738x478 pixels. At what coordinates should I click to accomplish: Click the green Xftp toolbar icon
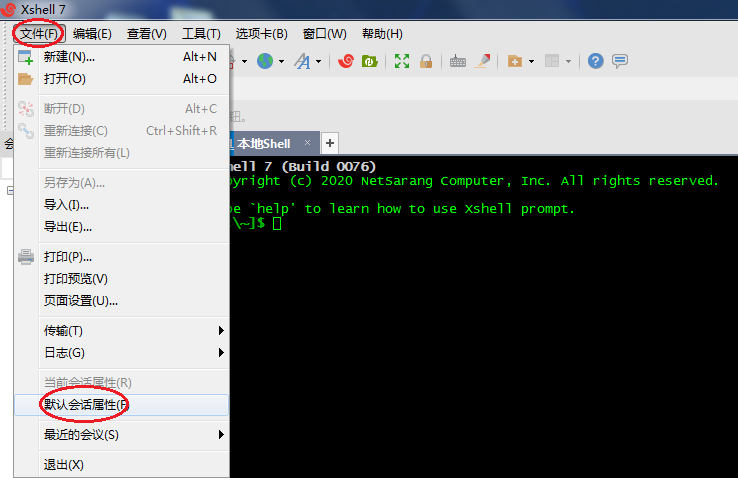[x=369, y=61]
